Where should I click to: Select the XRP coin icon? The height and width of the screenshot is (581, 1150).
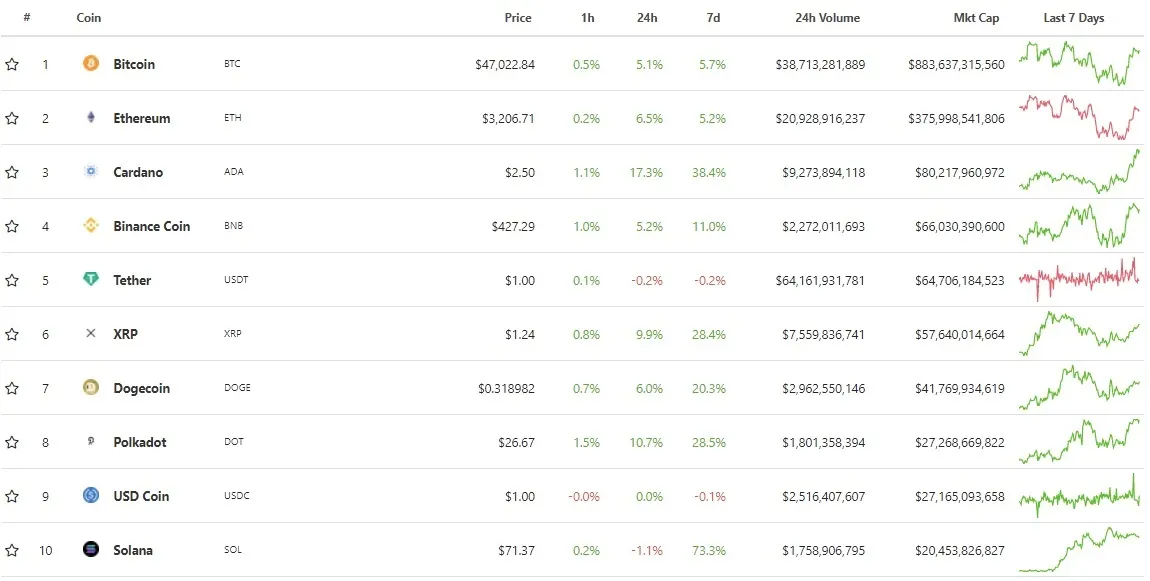pos(90,334)
